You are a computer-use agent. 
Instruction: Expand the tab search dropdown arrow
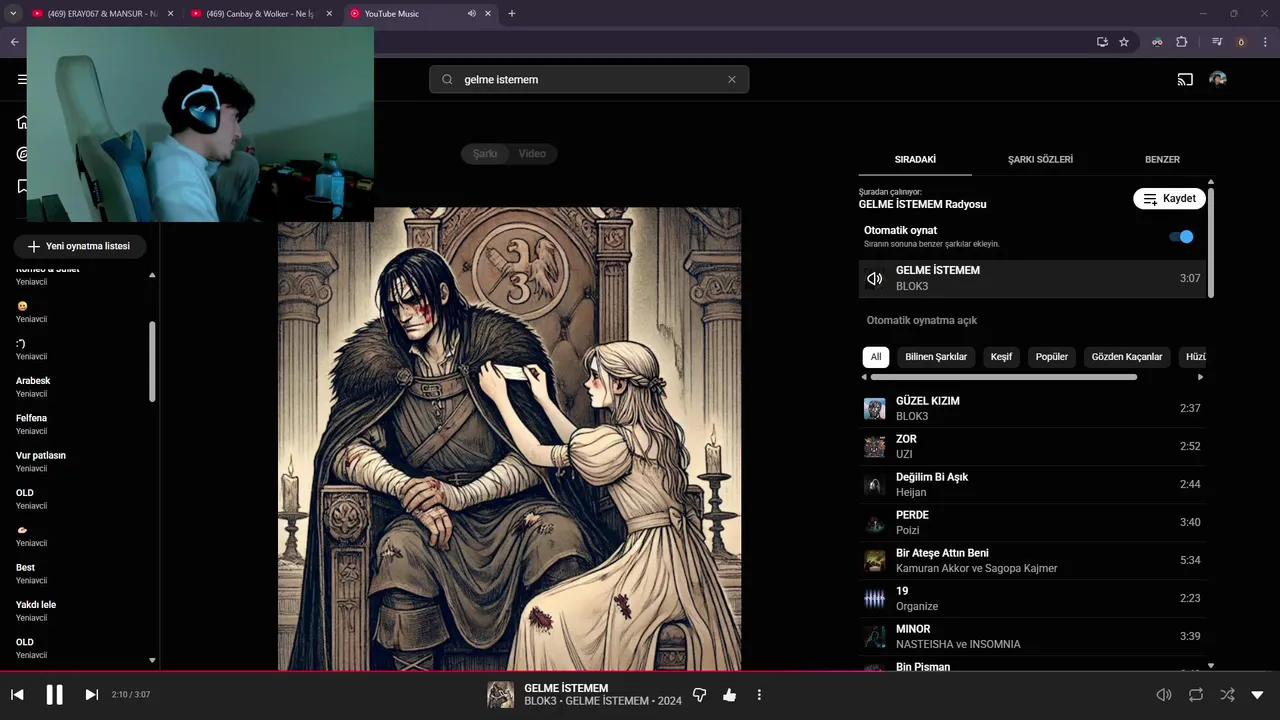pos(13,13)
